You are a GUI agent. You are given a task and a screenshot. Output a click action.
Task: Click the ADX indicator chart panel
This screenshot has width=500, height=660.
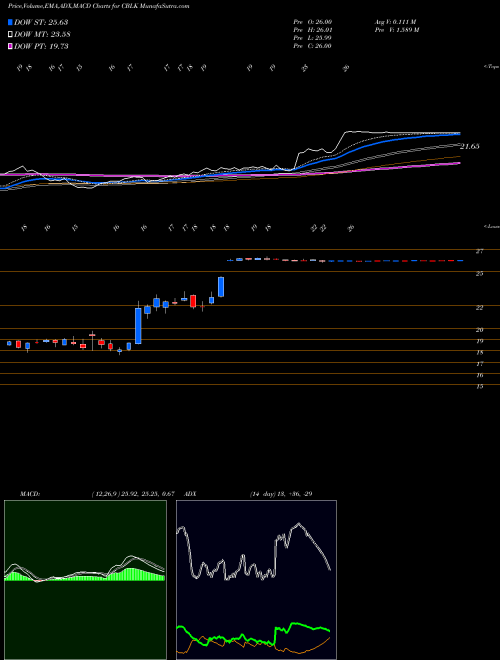(x=256, y=580)
